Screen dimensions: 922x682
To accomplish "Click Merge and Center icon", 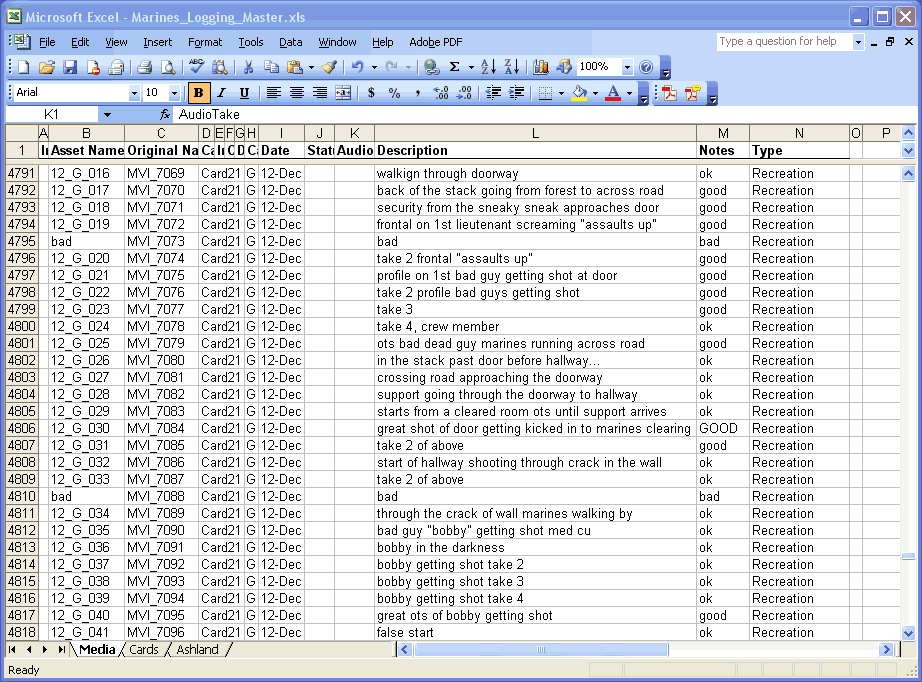I will [343, 93].
